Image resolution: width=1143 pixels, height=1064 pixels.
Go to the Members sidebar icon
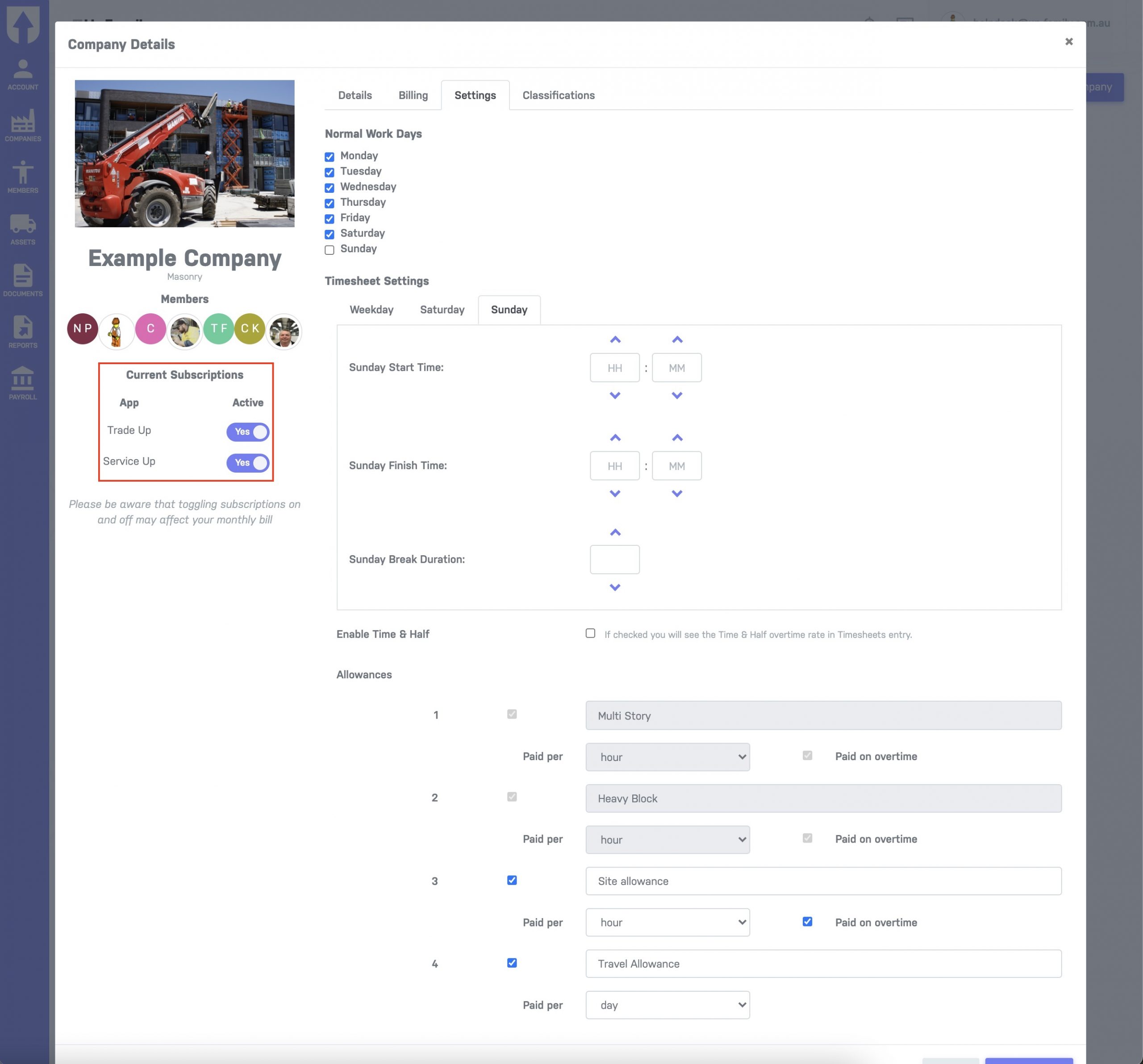(x=23, y=177)
